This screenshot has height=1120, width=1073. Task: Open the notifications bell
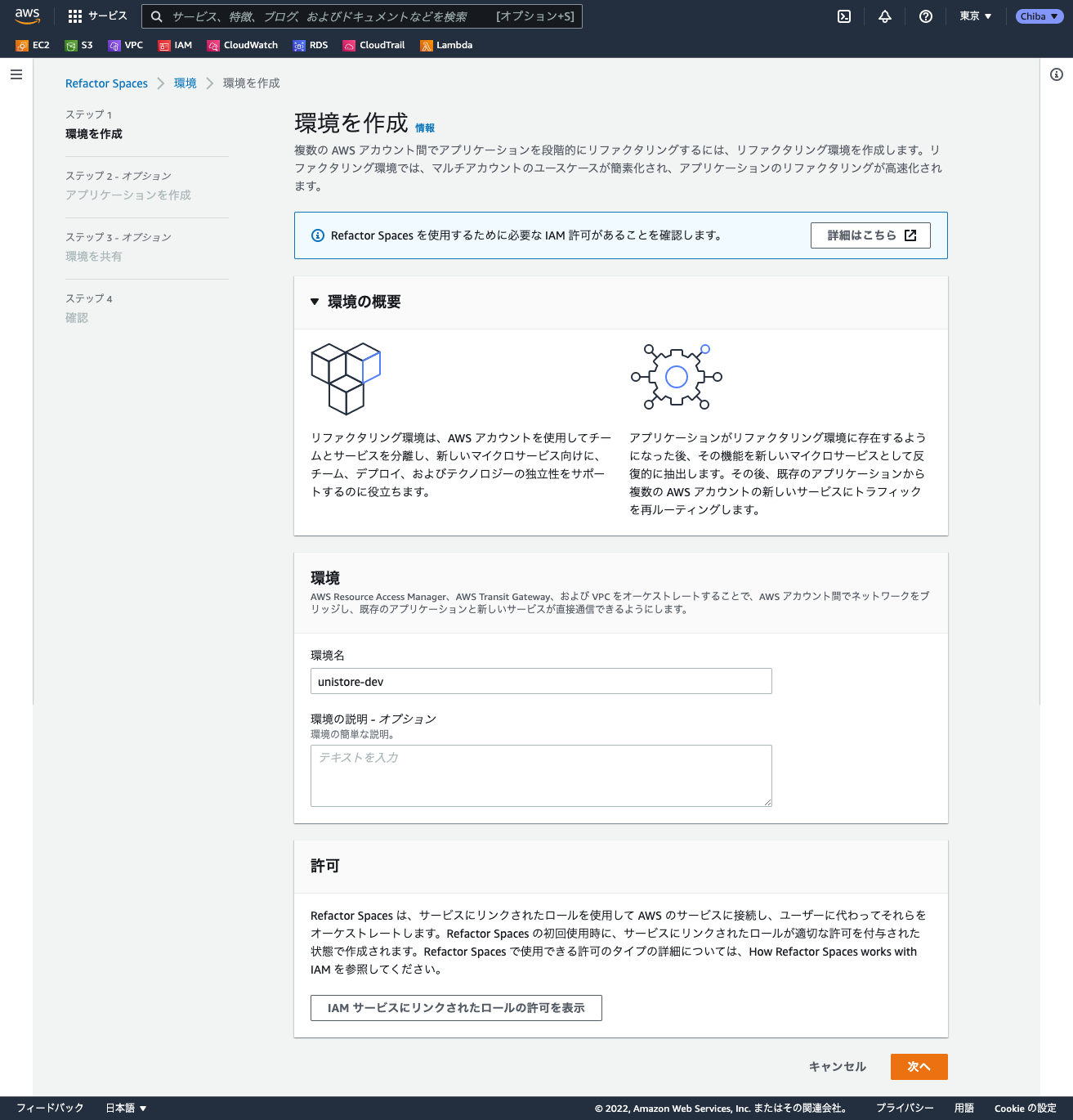coord(885,16)
